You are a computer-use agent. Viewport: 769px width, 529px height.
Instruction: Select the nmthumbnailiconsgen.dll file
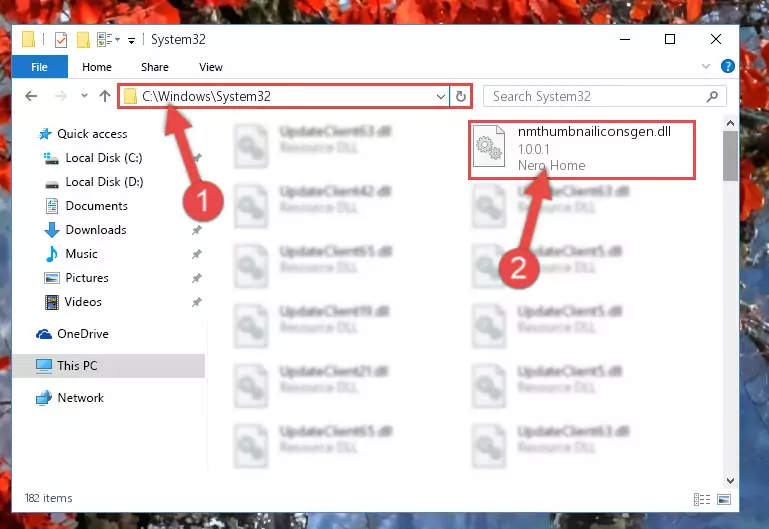tap(582, 150)
